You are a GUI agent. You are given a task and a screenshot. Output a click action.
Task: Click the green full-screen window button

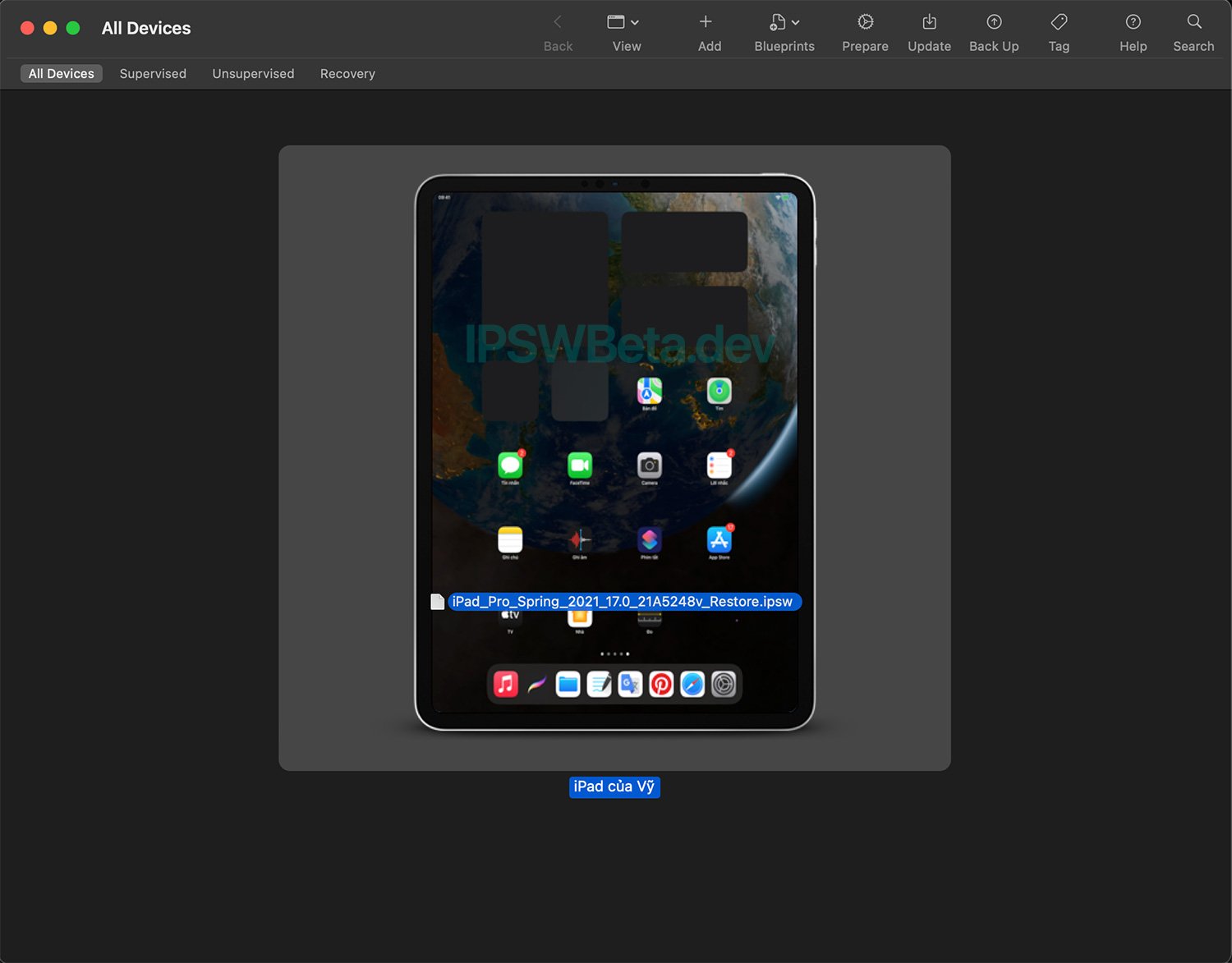pyautogui.click(x=73, y=28)
